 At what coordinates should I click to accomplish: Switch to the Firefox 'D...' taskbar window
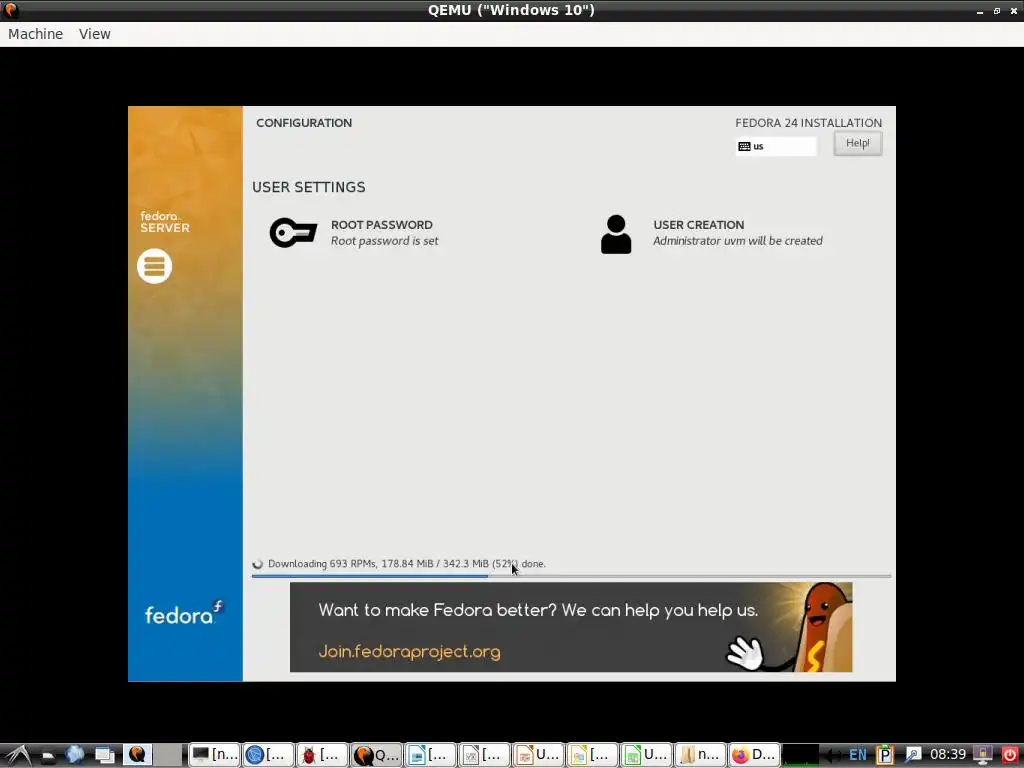754,755
